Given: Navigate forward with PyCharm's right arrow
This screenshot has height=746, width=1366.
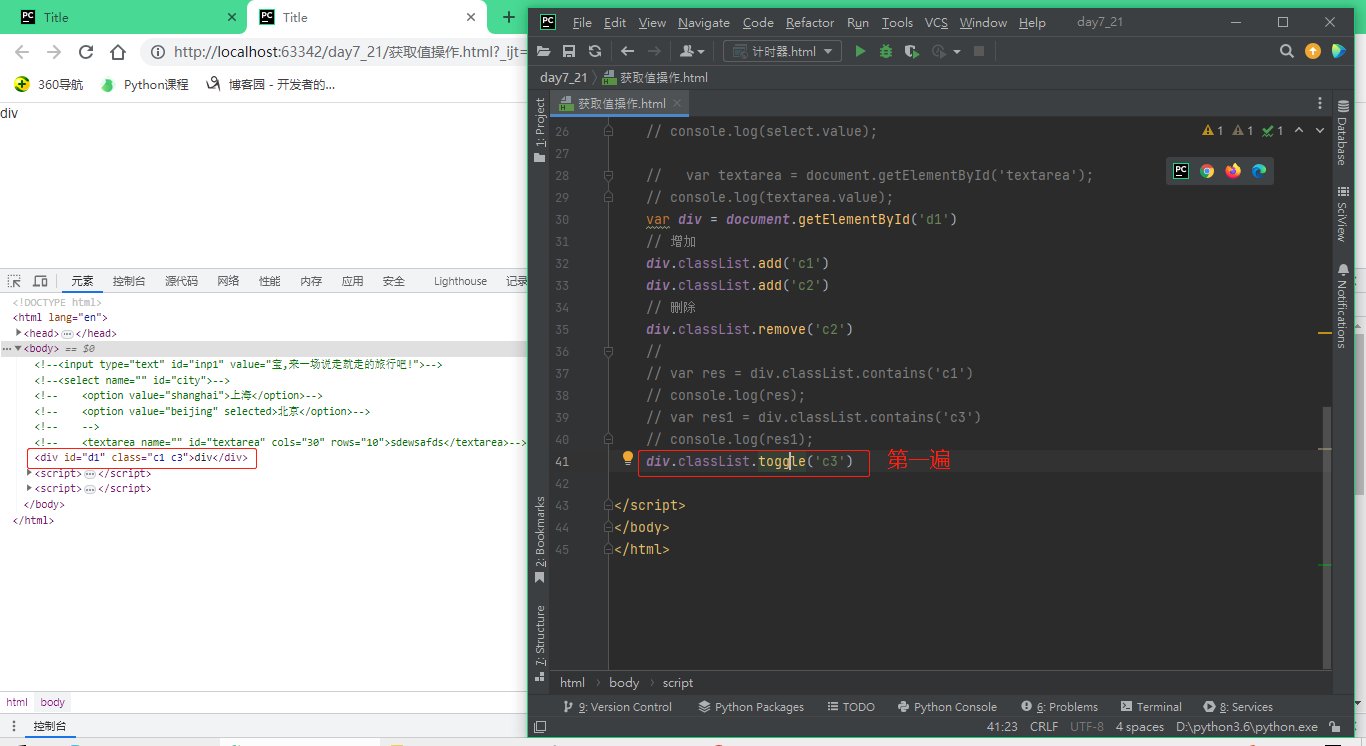Looking at the screenshot, I should tap(654, 51).
